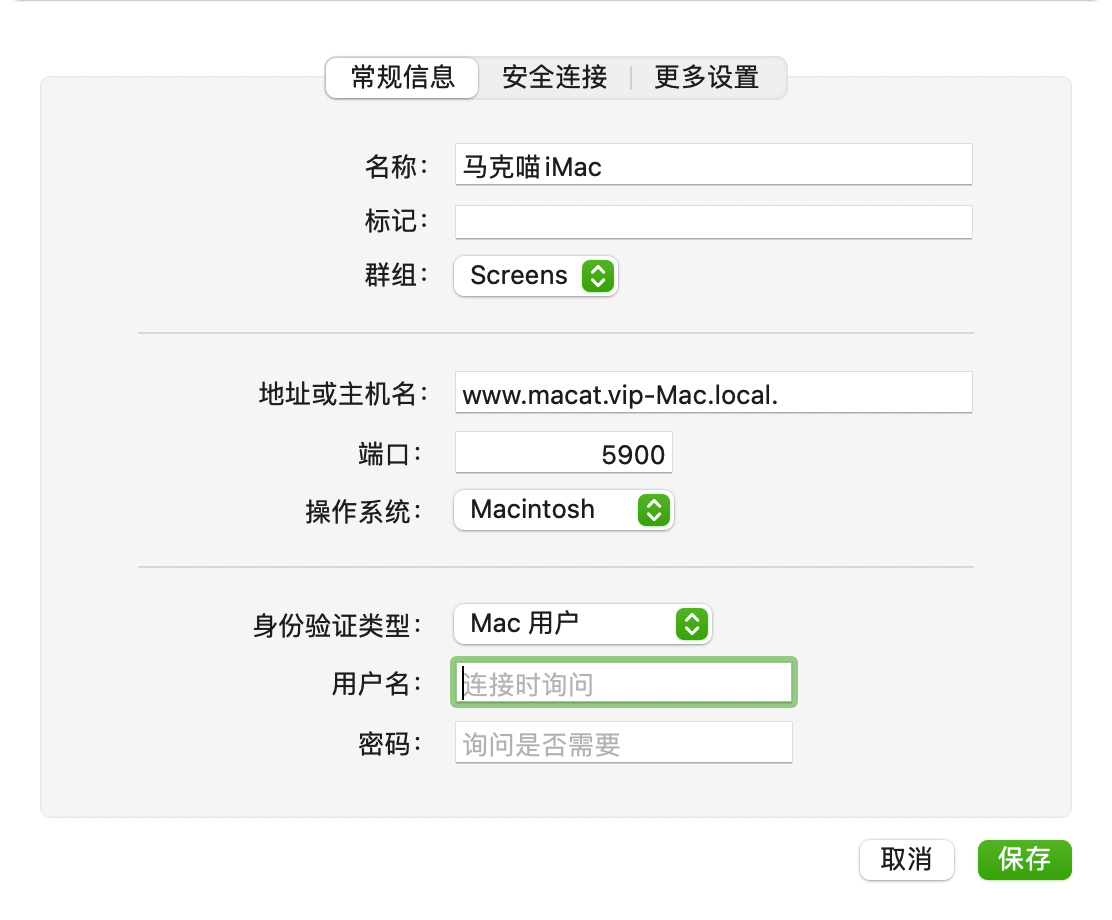Click the 用户名 input field
The image size is (1112, 920).
tap(624, 684)
